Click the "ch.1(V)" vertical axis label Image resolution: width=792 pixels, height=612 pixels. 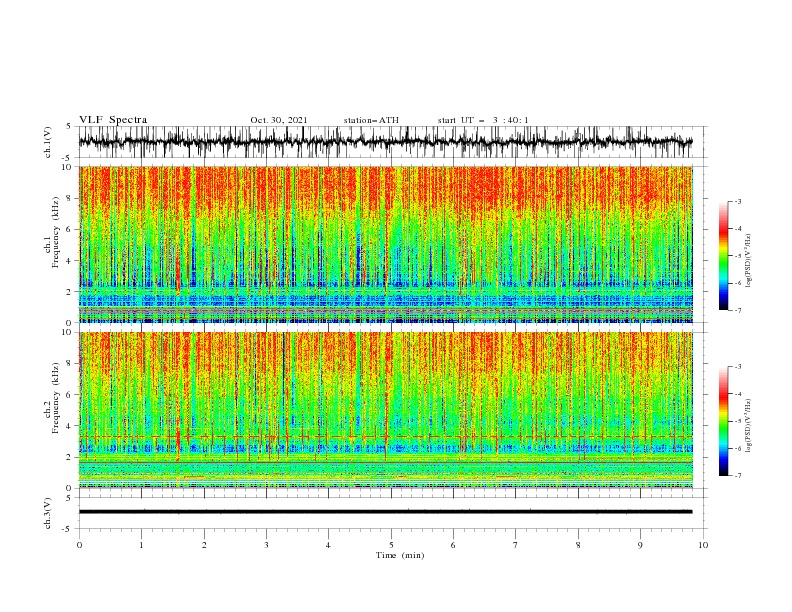48,142
